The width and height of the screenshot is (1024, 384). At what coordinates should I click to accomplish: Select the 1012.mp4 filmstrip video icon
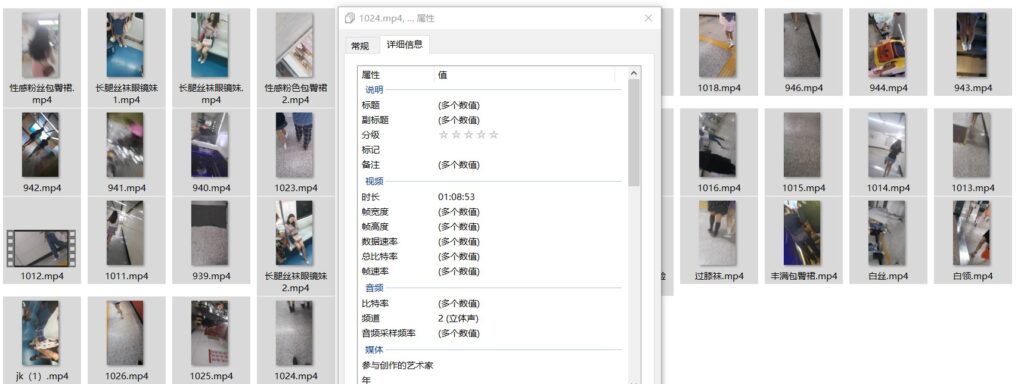[x=41, y=248]
